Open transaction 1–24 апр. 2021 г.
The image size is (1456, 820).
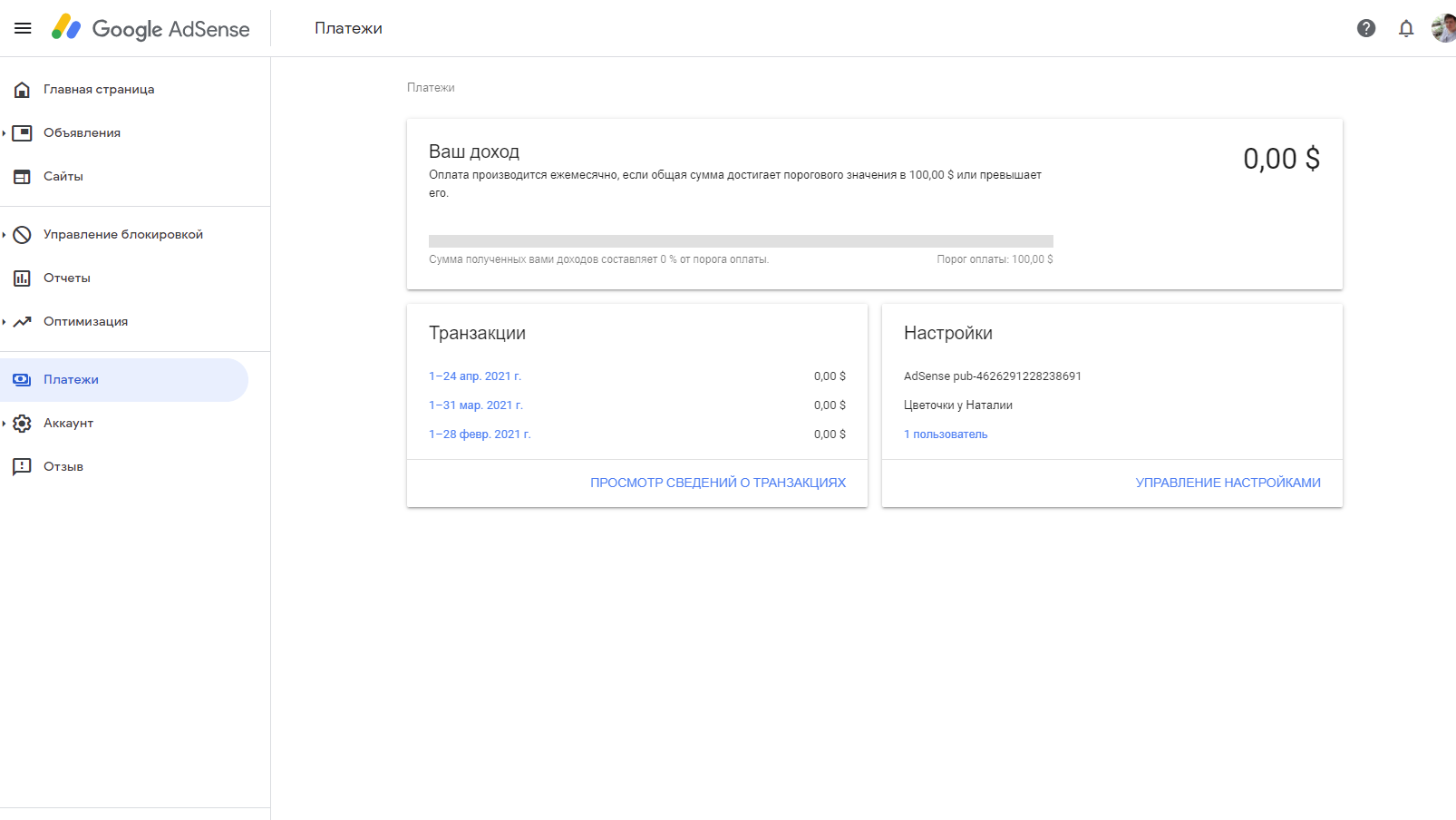pyautogui.click(x=475, y=376)
